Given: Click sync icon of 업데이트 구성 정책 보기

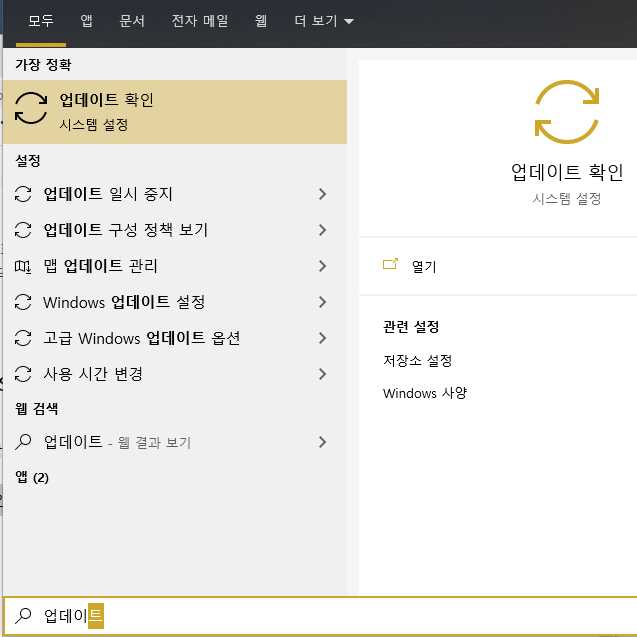Looking at the screenshot, I should (x=23, y=230).
